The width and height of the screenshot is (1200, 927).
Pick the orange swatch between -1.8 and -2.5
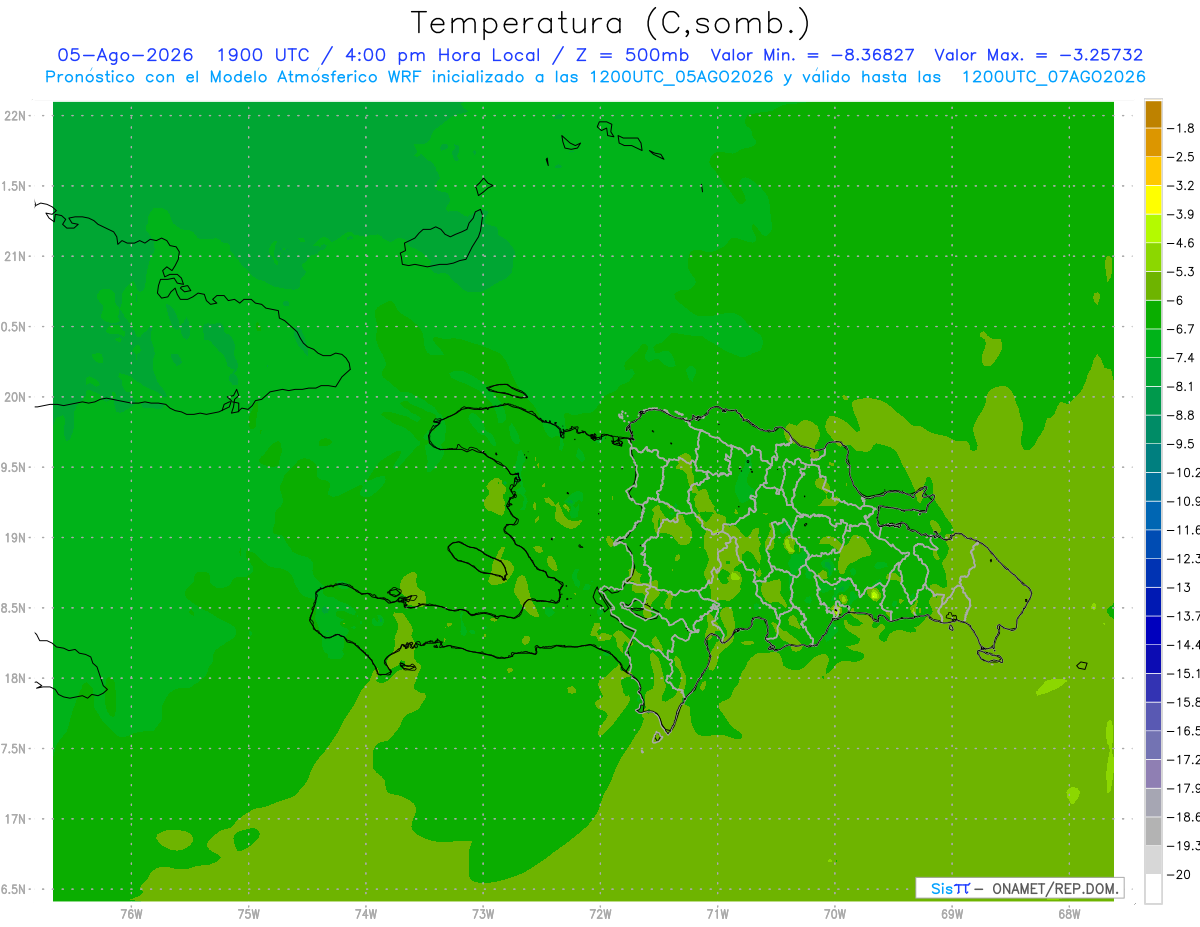[1153, 143]
